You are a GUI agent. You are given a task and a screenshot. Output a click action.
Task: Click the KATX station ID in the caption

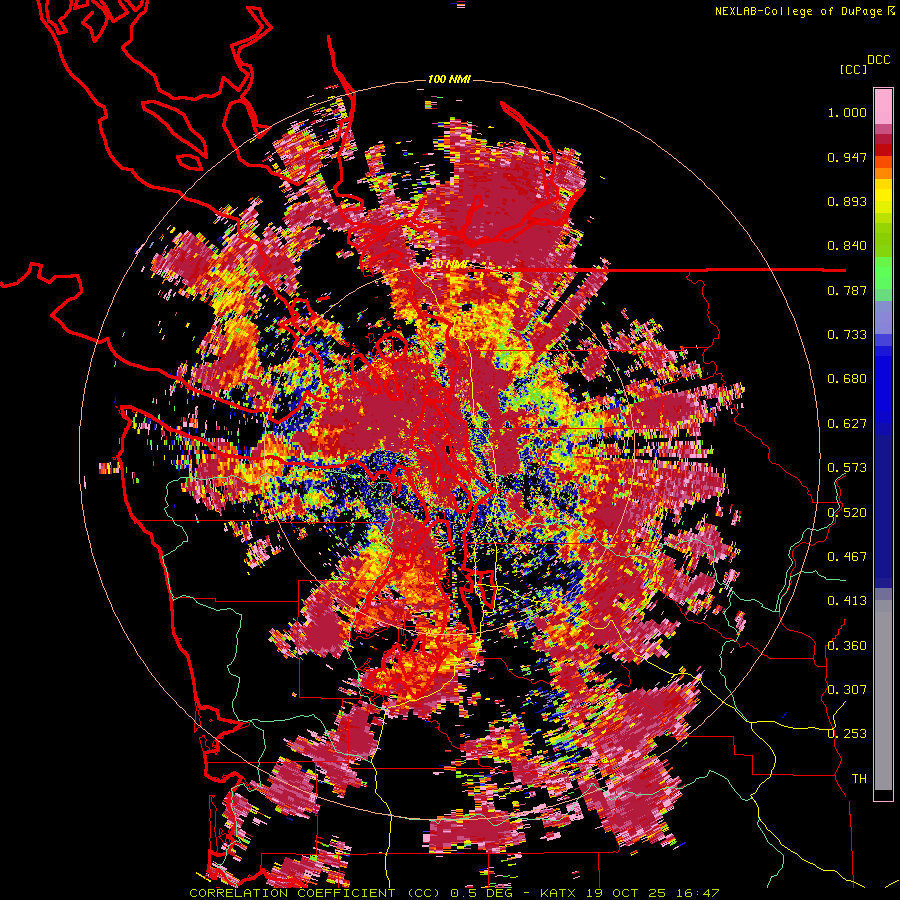[560, 893]
